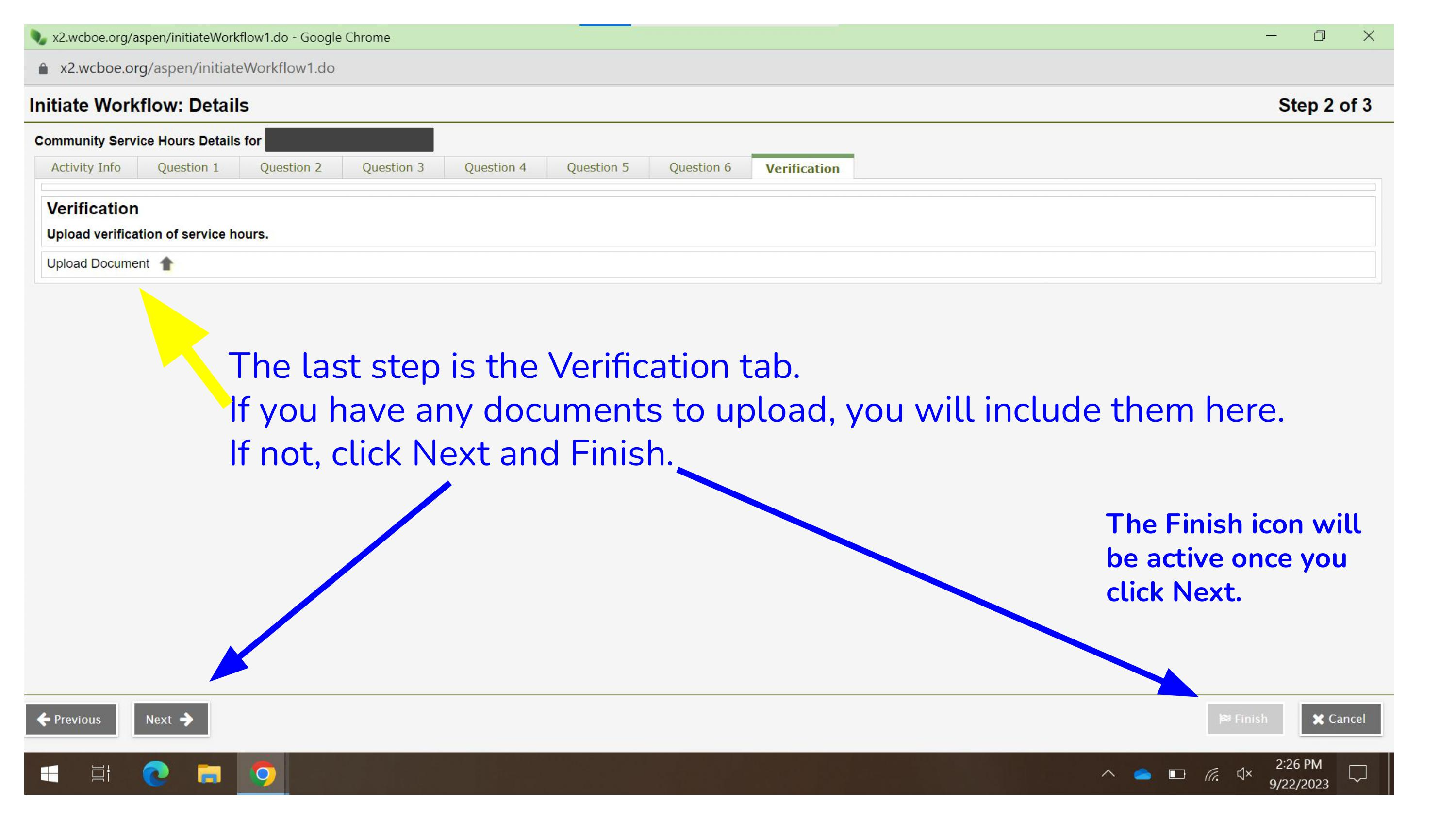This screenshot has width=1456, height=819.
Task: Switch to the Question 1 tab
Action: pos(188,167)
